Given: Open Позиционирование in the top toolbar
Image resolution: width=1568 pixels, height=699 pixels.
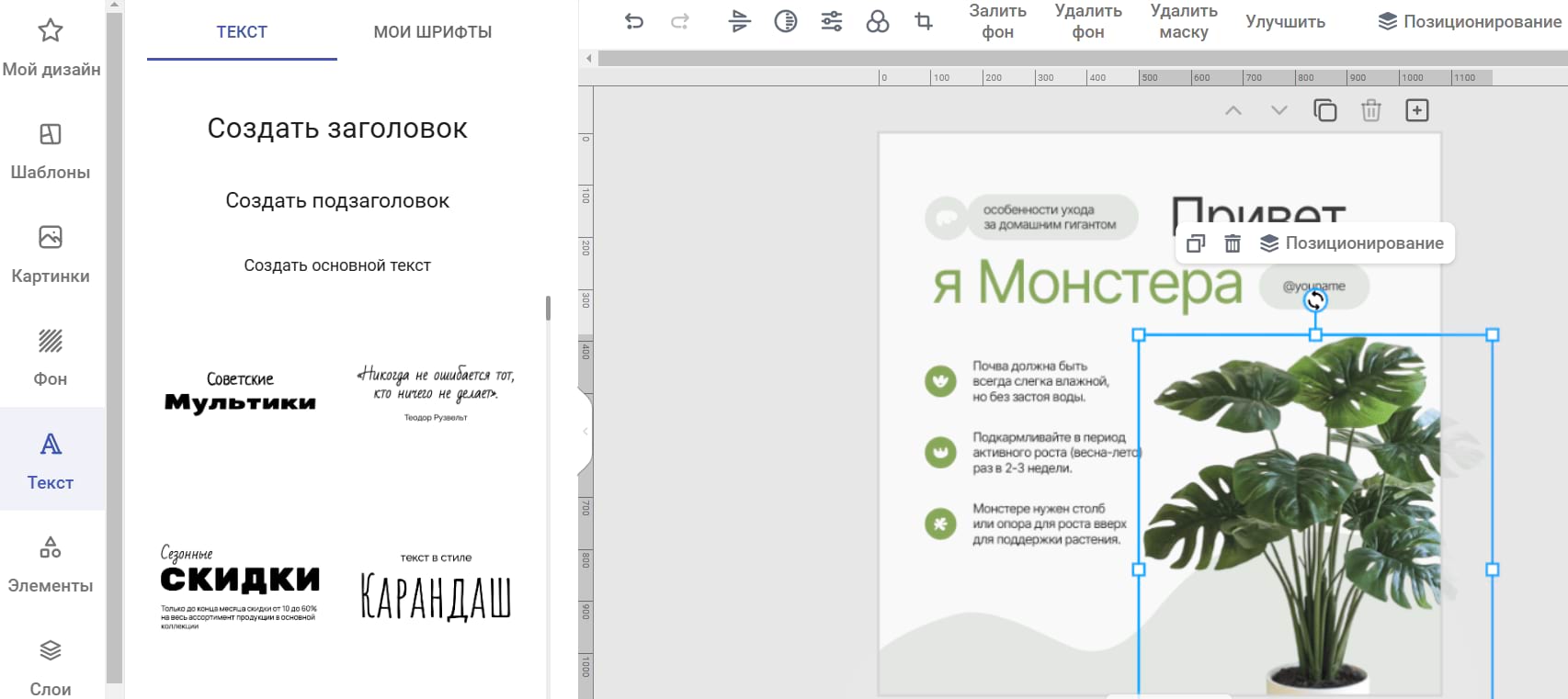Looking at the screenshot, I should click(1471, 21).
